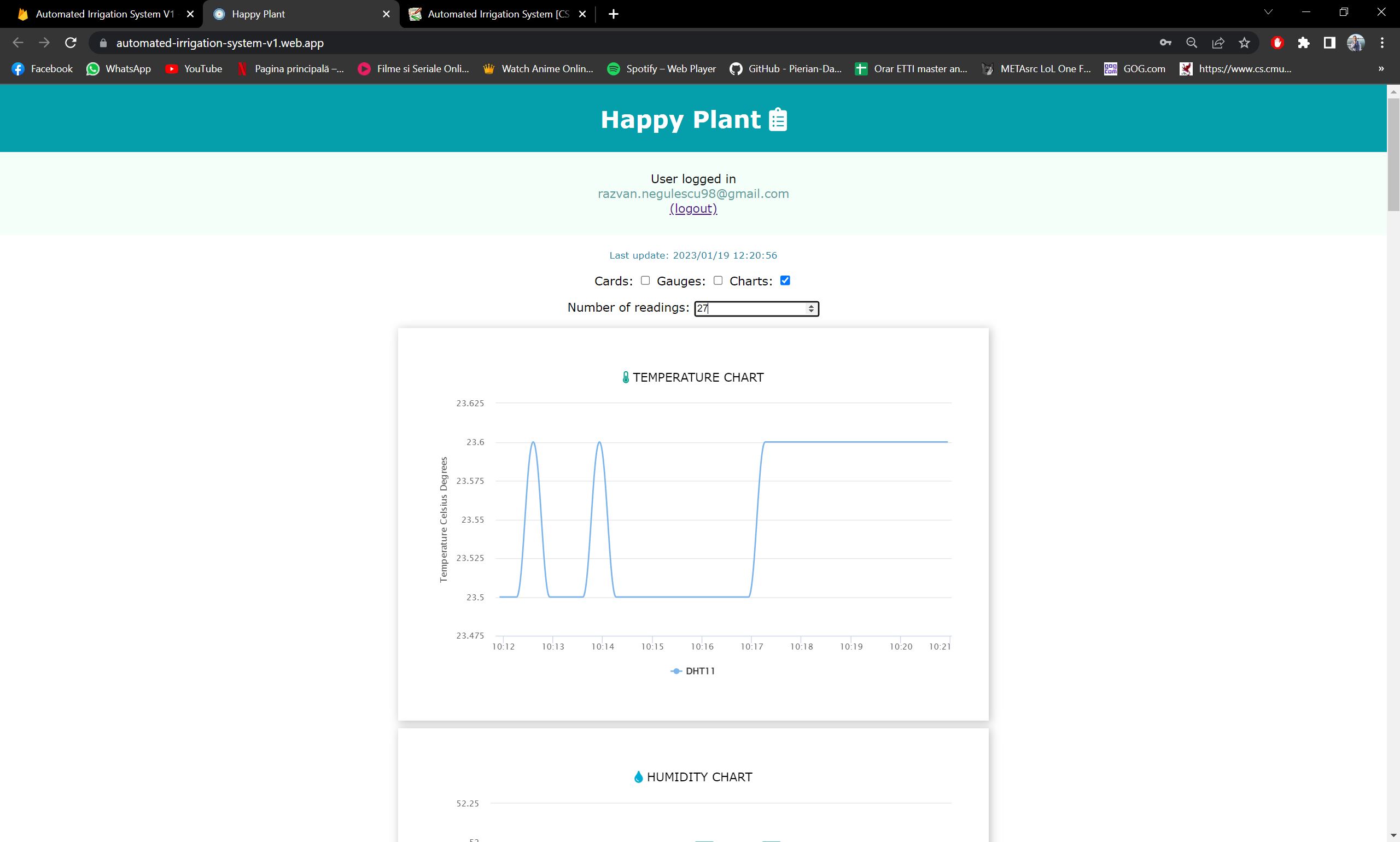Click the scrollbar up arrow

pyautogui.click(x=1393, y=91)
